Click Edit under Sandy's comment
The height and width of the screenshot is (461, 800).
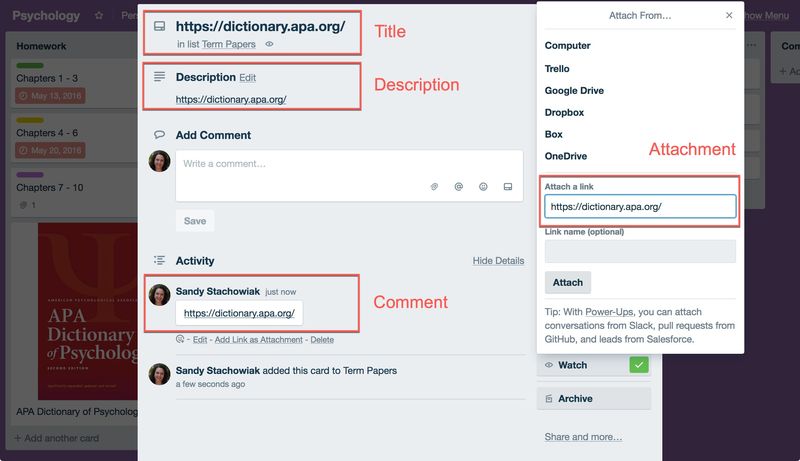point(200,340)
